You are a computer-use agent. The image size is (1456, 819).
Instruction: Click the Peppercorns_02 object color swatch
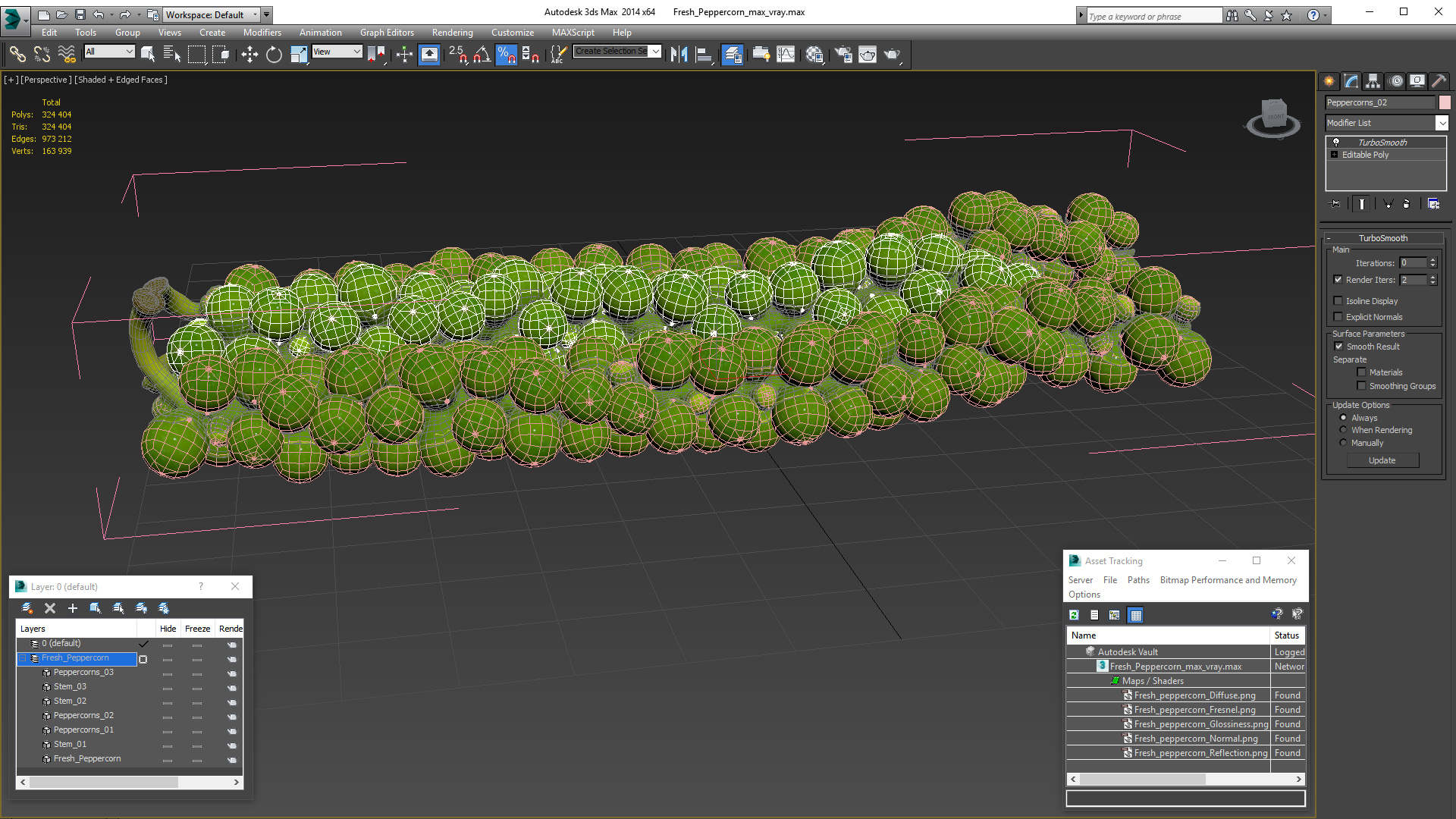pyautogui.click(x=1445, y=102)
